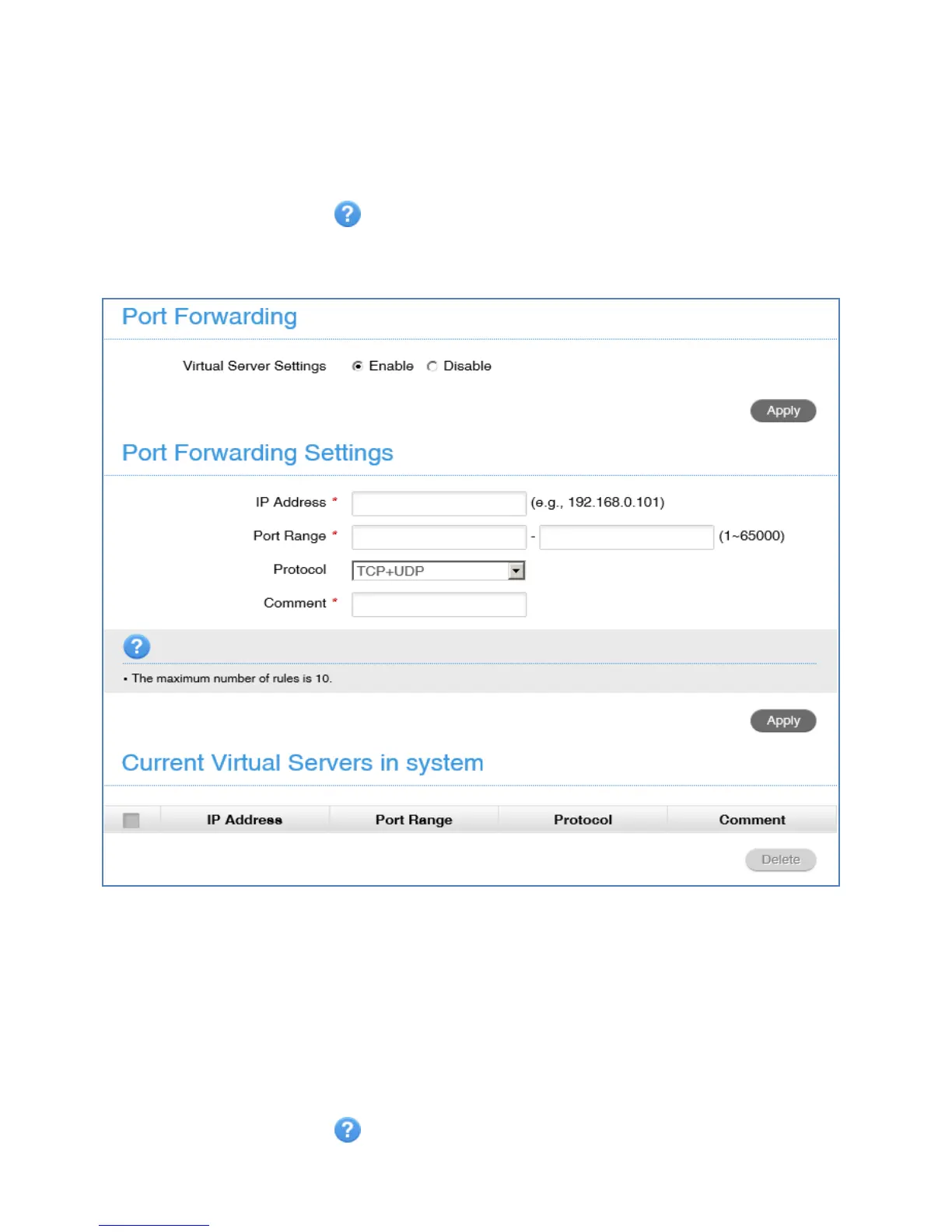Click the Port Range end field
952x1232 pixels.
point(626,537)
